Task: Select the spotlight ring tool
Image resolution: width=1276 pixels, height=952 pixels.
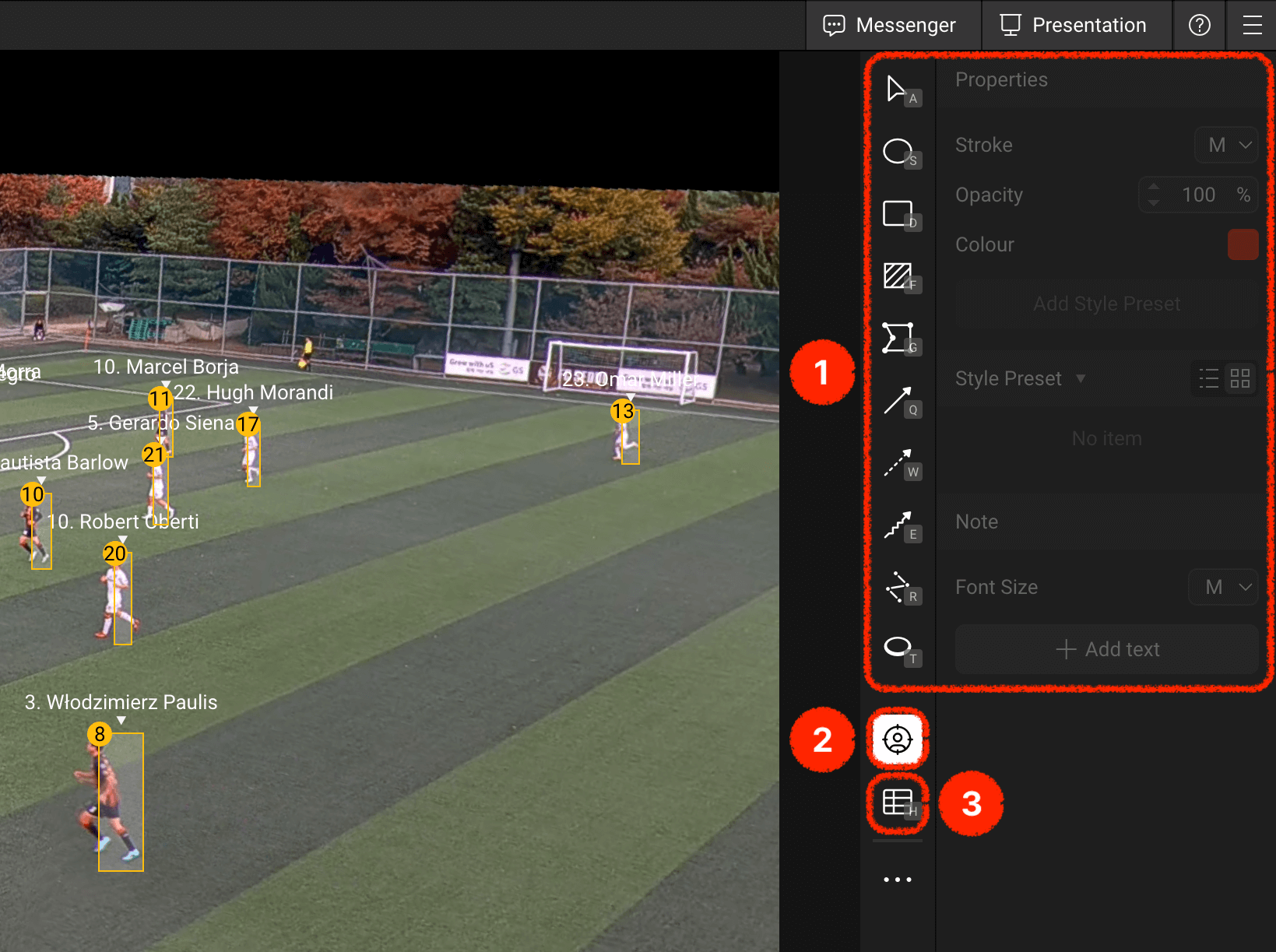Action: click(x=901, y=650)
